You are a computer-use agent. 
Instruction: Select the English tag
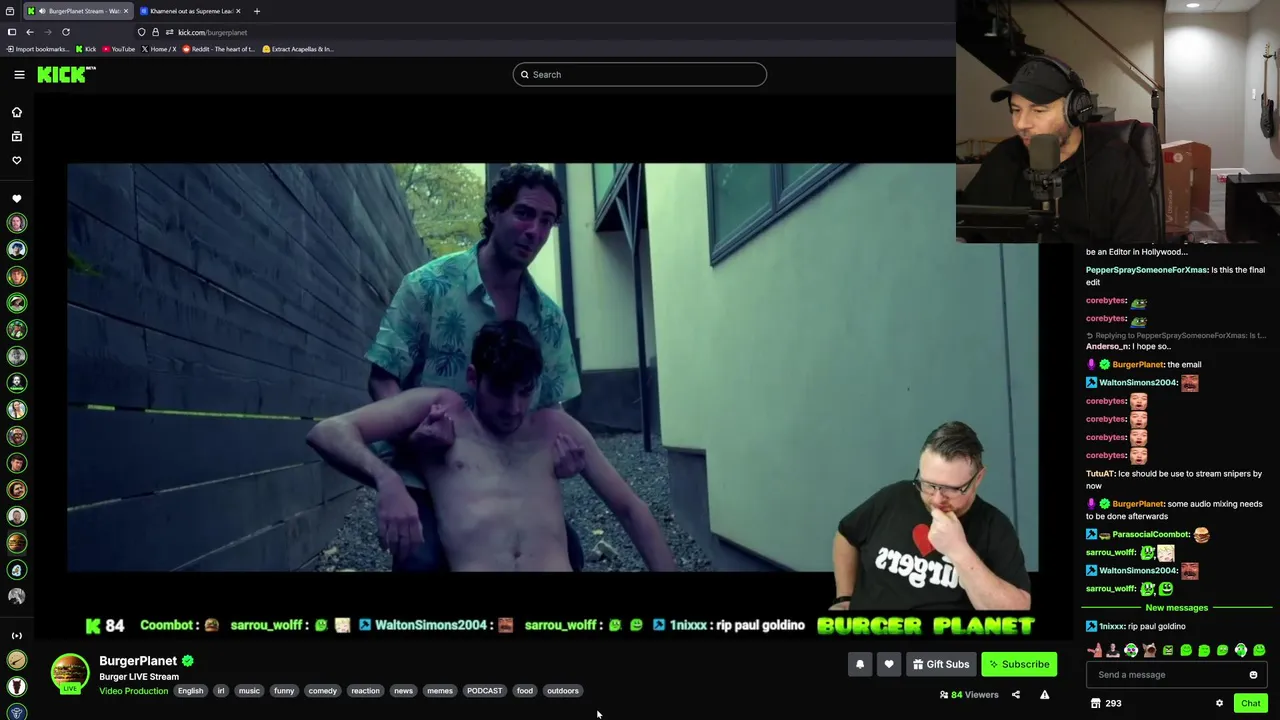(190, 691)
